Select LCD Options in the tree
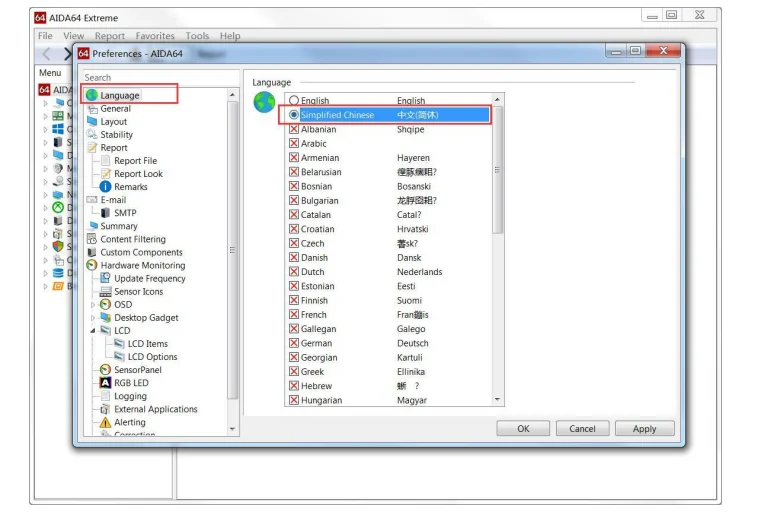 pyautogui.click(x=152, y=357)
